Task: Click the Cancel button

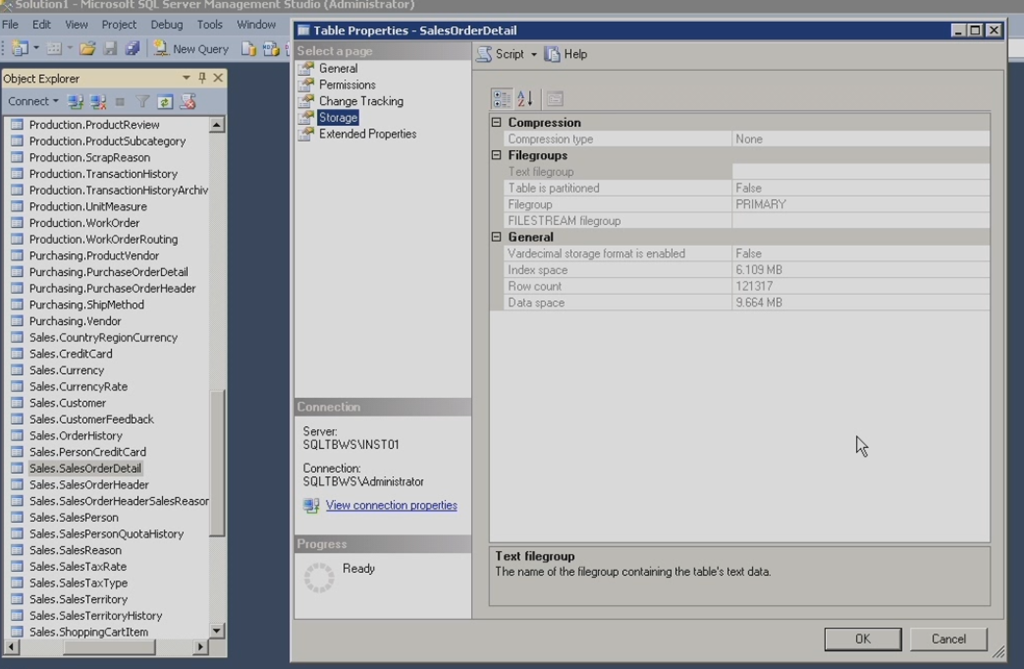Action: pyautogui.click(x=948, y=639)
